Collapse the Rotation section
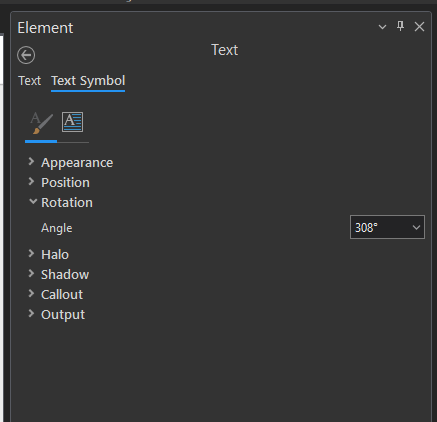Screen dimensions: 437x422 pos(33,201)
